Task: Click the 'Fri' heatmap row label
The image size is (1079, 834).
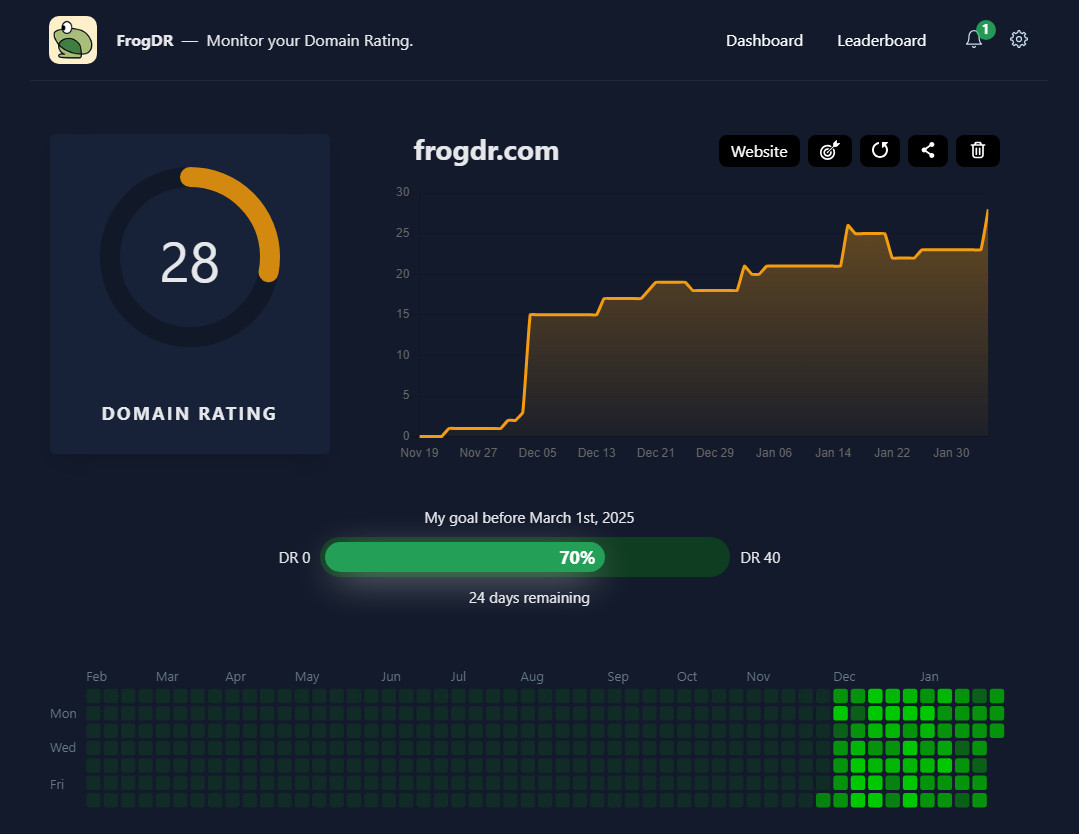Action: point(56,784)
